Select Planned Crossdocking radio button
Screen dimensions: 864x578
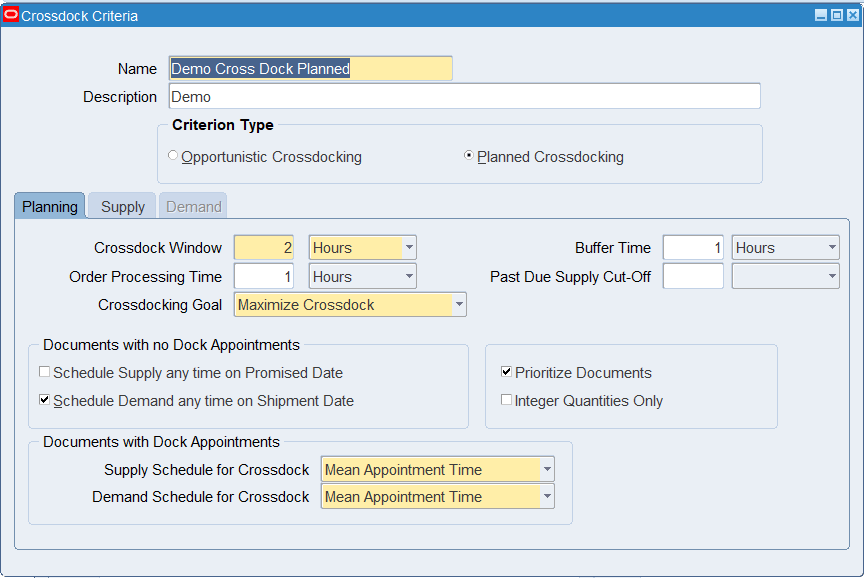click(x=469, y=156)
